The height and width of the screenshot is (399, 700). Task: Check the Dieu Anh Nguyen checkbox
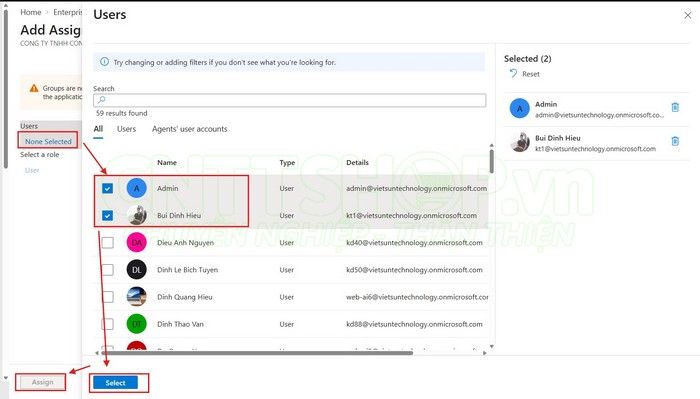(108, 243)
